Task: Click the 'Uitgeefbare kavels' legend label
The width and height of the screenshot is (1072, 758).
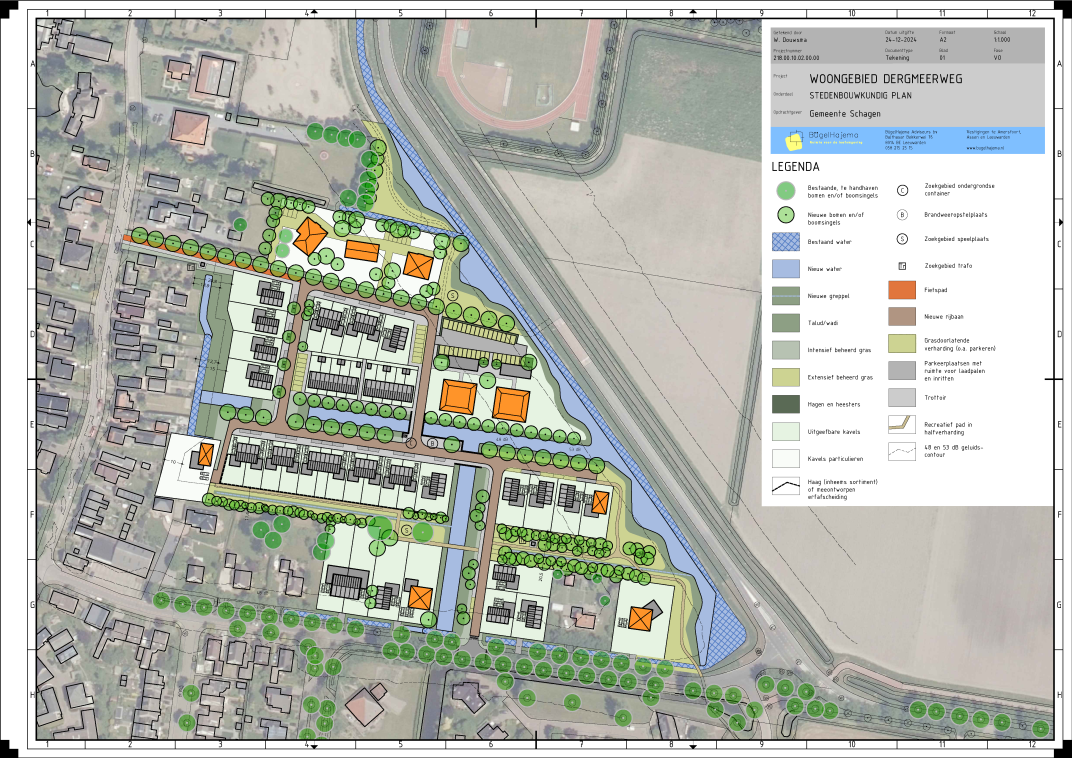Action: click(x=833, y=432)
